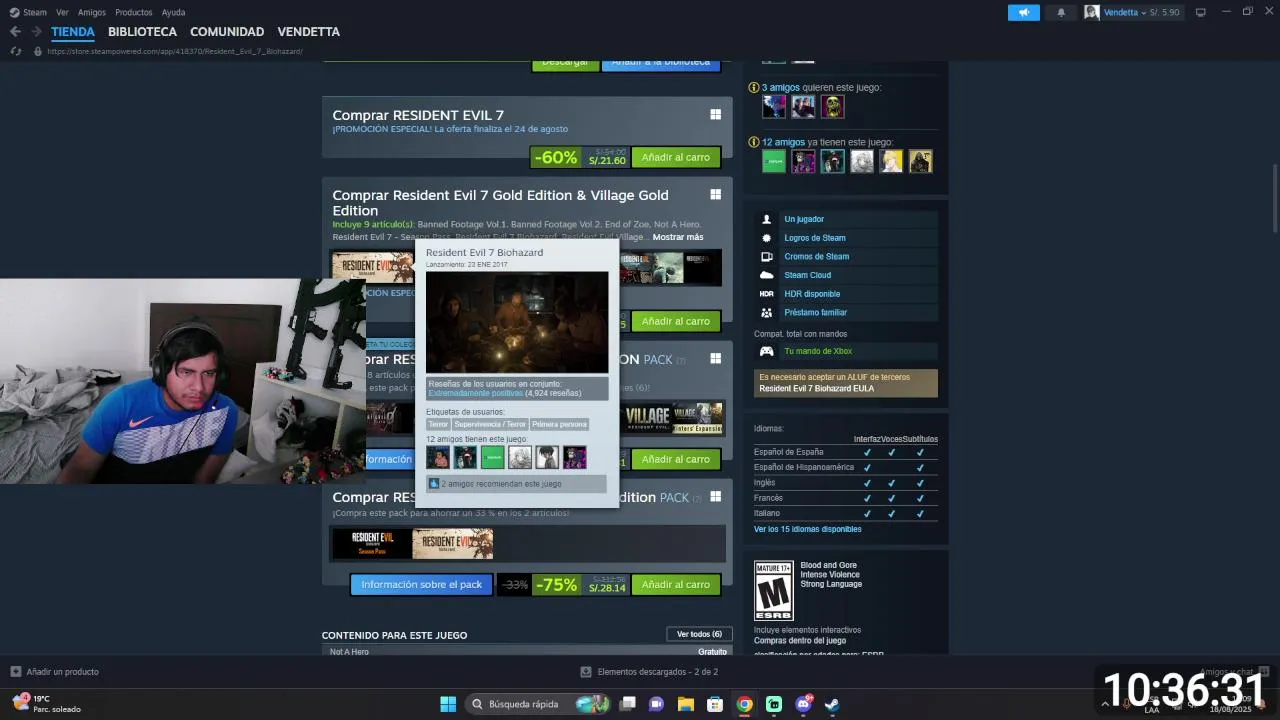The width and height of the screenshot is (1280, 720).
Task: Open the Vendetta account dropdown with wallet balance
Action: (x=1142, y=12)
